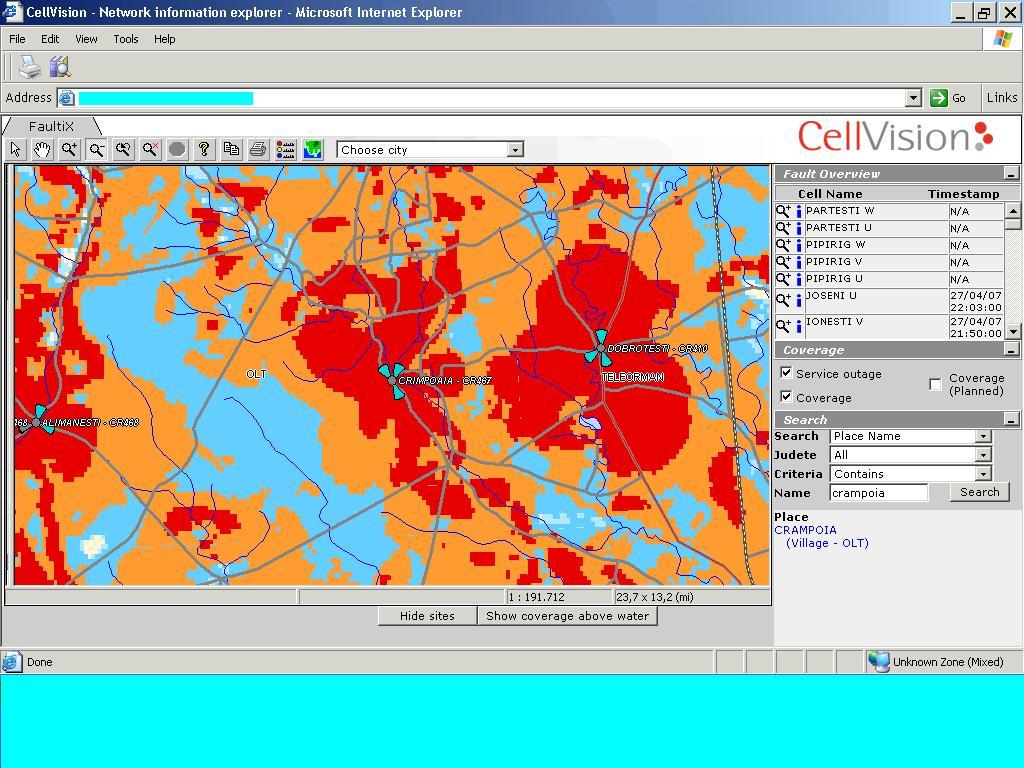
Task: Click the green overview map icon
Action: pyautogui.click(x=313, y=150)
